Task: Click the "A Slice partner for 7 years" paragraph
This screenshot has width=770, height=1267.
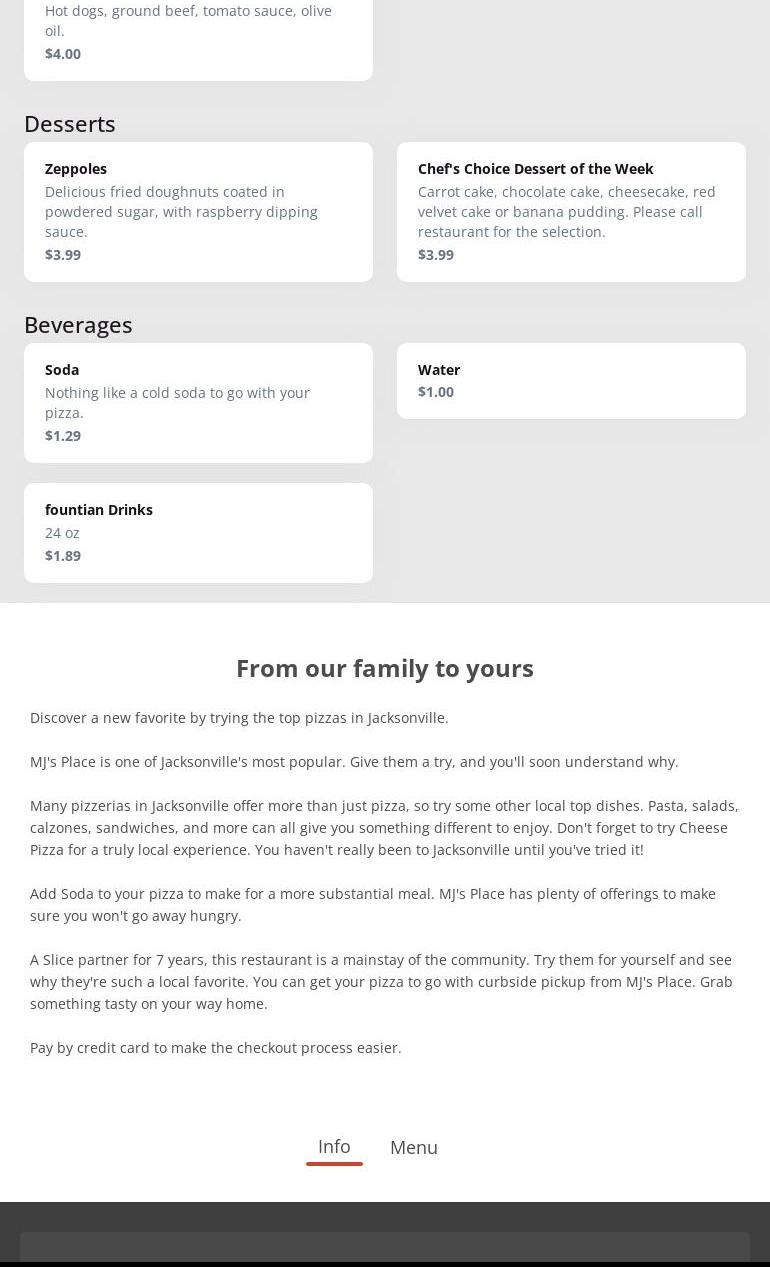Action: pos(381,982)
